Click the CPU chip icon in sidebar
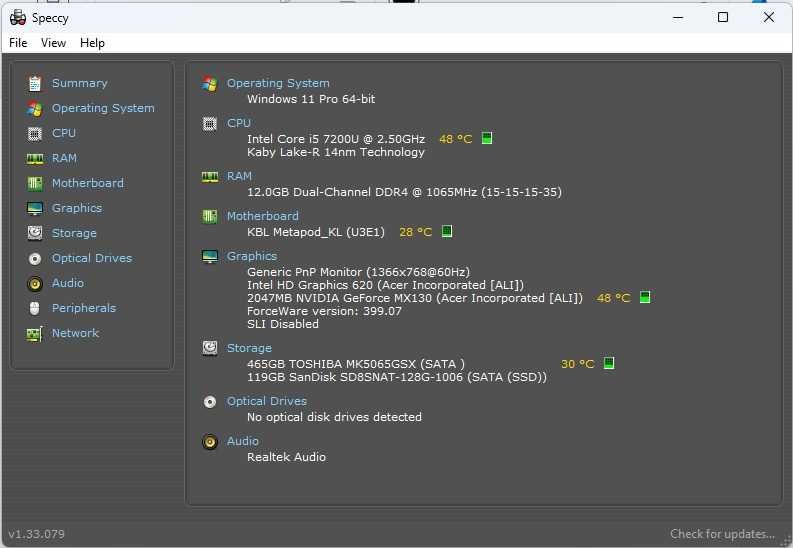 pyautogui.click(x=34, y=133)
